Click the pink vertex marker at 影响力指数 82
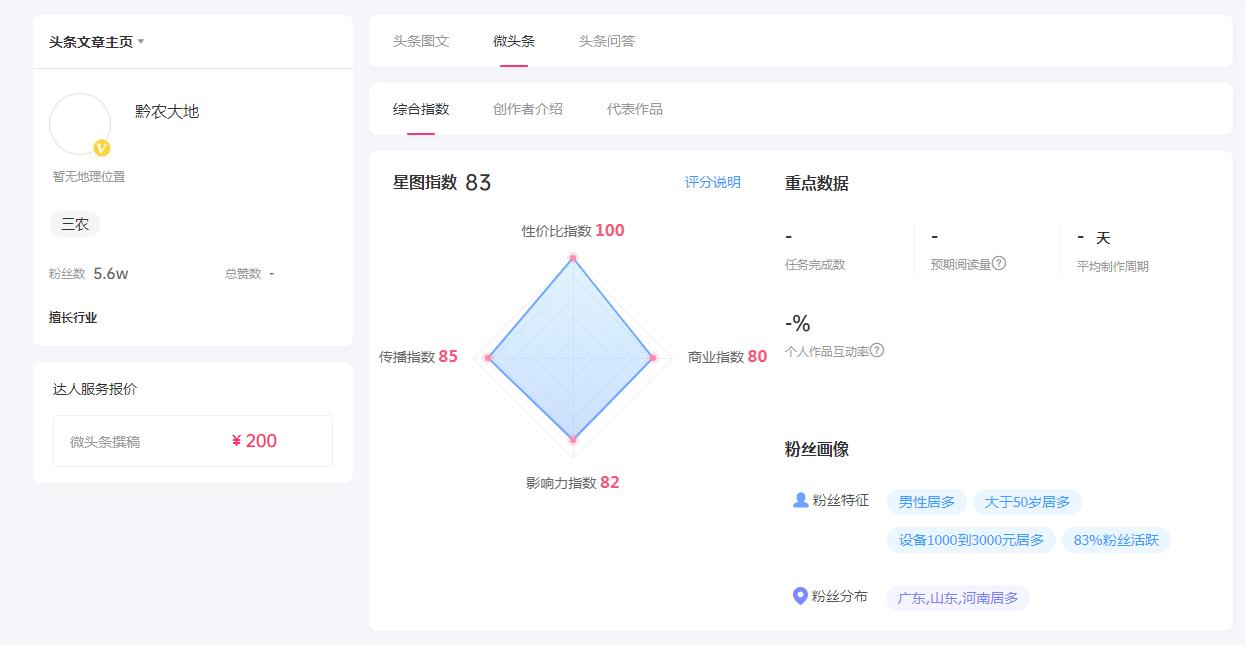This screenshot has height=645, width=1245. click(x=572, y=437)
